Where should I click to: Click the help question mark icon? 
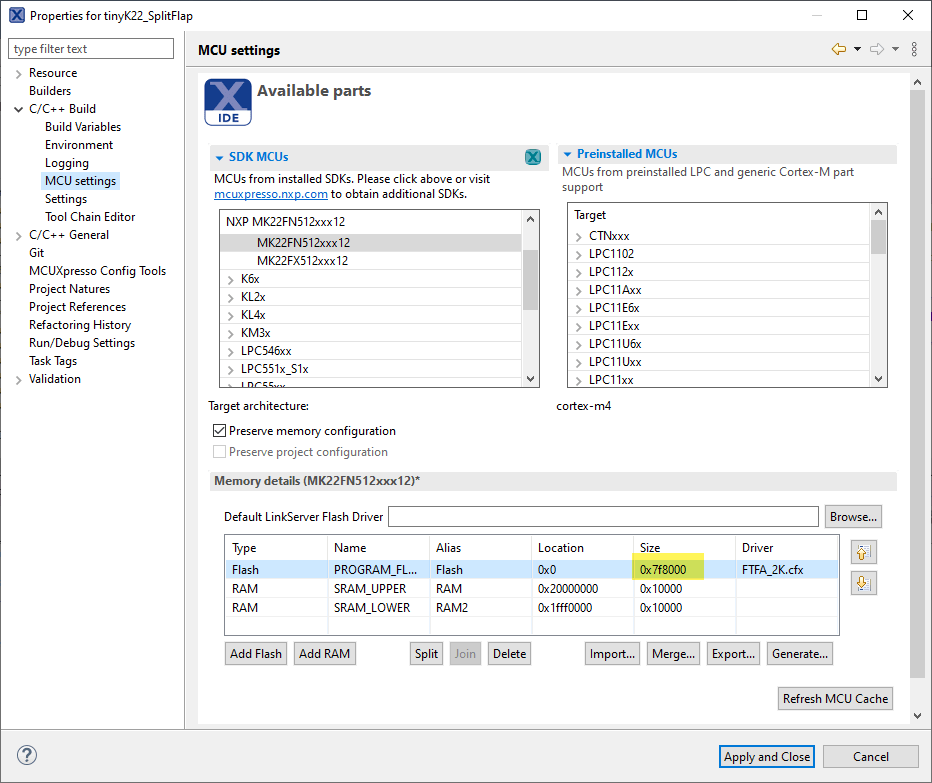(27, 756)
